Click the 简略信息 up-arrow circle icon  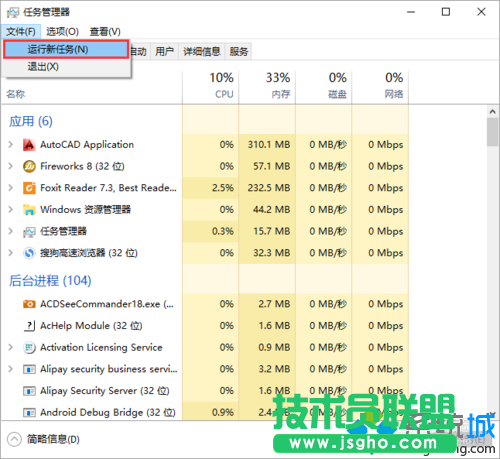click(14, 439)
